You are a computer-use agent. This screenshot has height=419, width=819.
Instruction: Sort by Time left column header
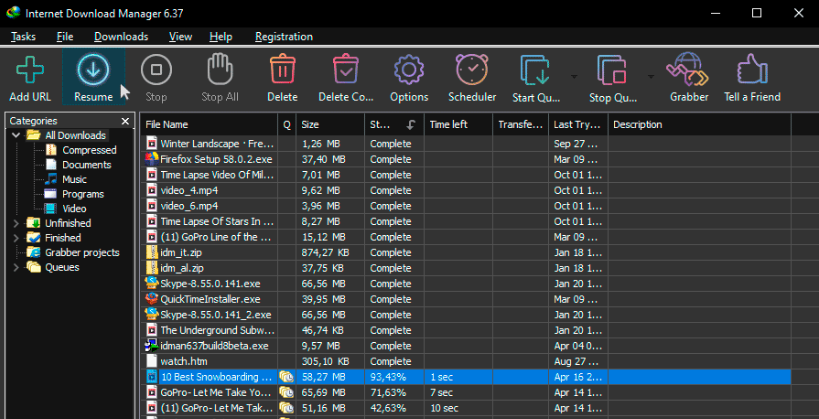(x=458, y=125)
